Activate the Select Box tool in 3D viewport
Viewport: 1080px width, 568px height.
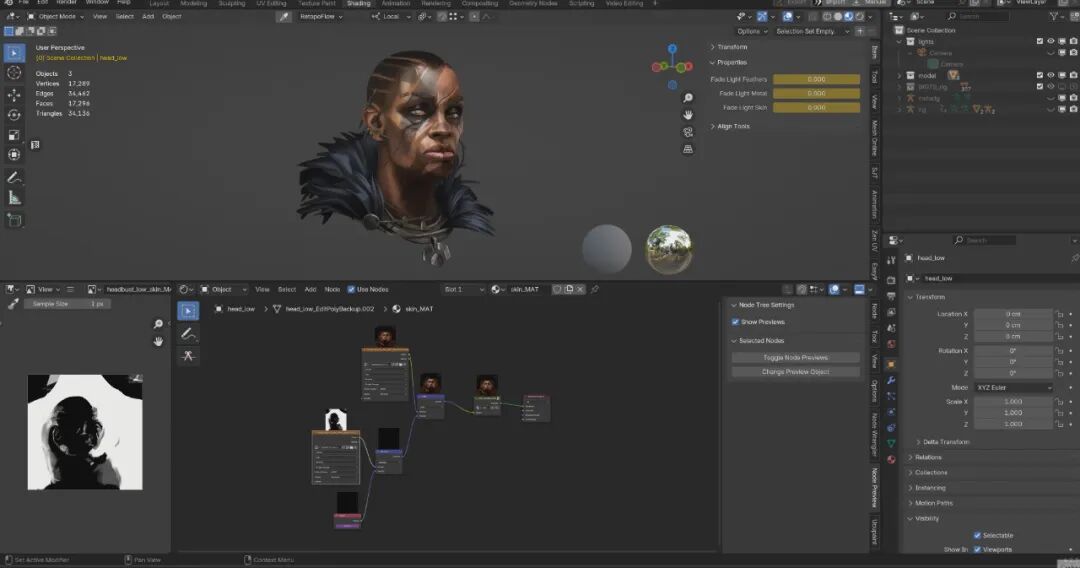[14, 52]
